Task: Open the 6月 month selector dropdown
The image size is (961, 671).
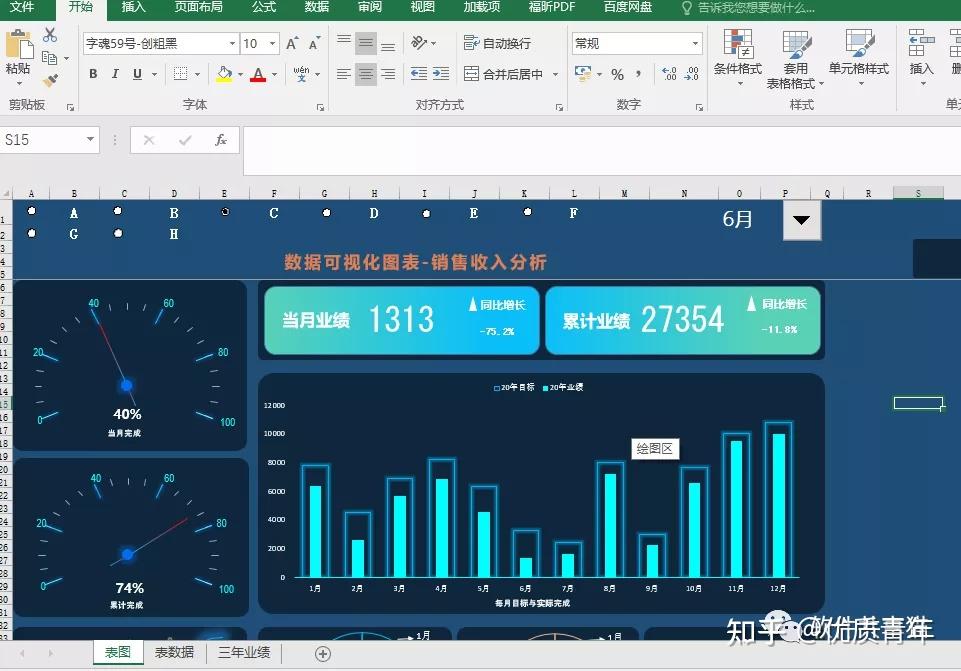Action: [802, 220]
